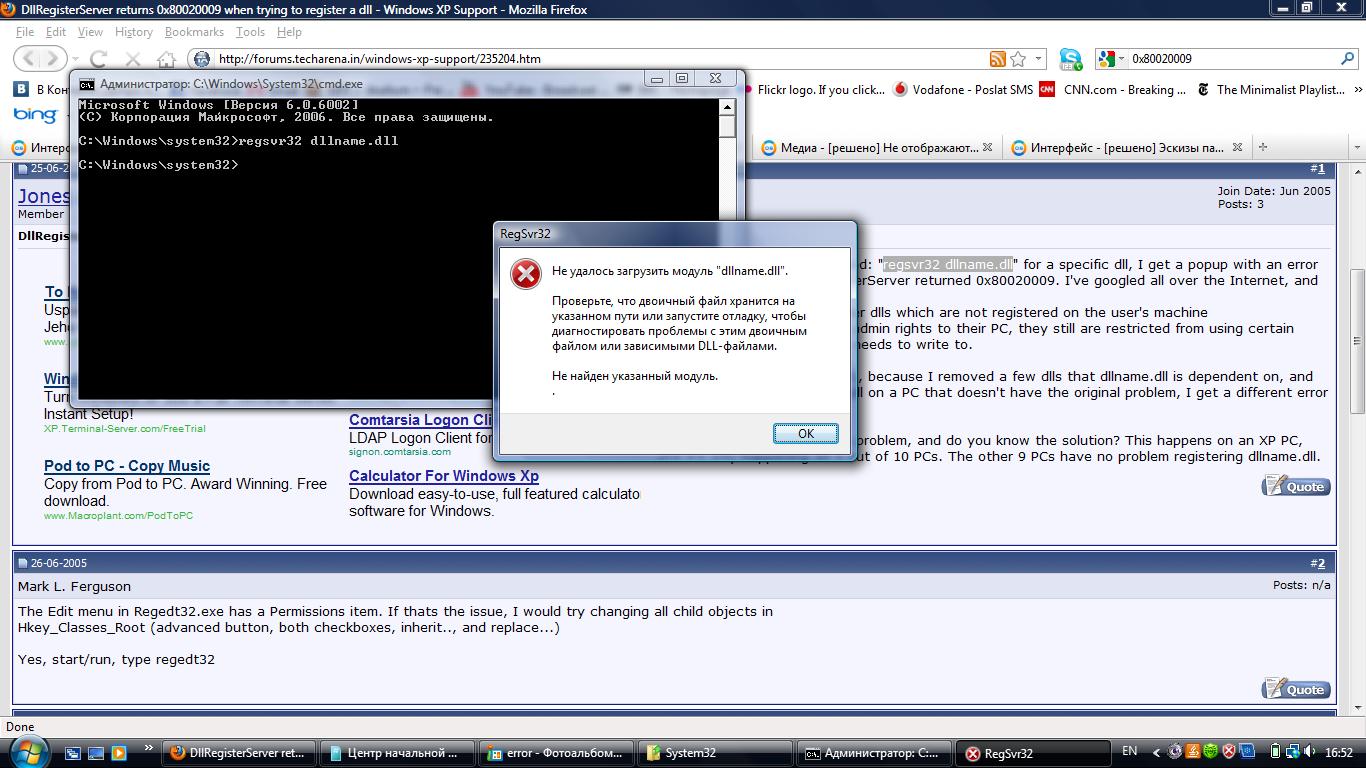This screenshot has width=1366, height=768.
Task: Click the Bing logo in toolbar
Action: coord(35,116)
